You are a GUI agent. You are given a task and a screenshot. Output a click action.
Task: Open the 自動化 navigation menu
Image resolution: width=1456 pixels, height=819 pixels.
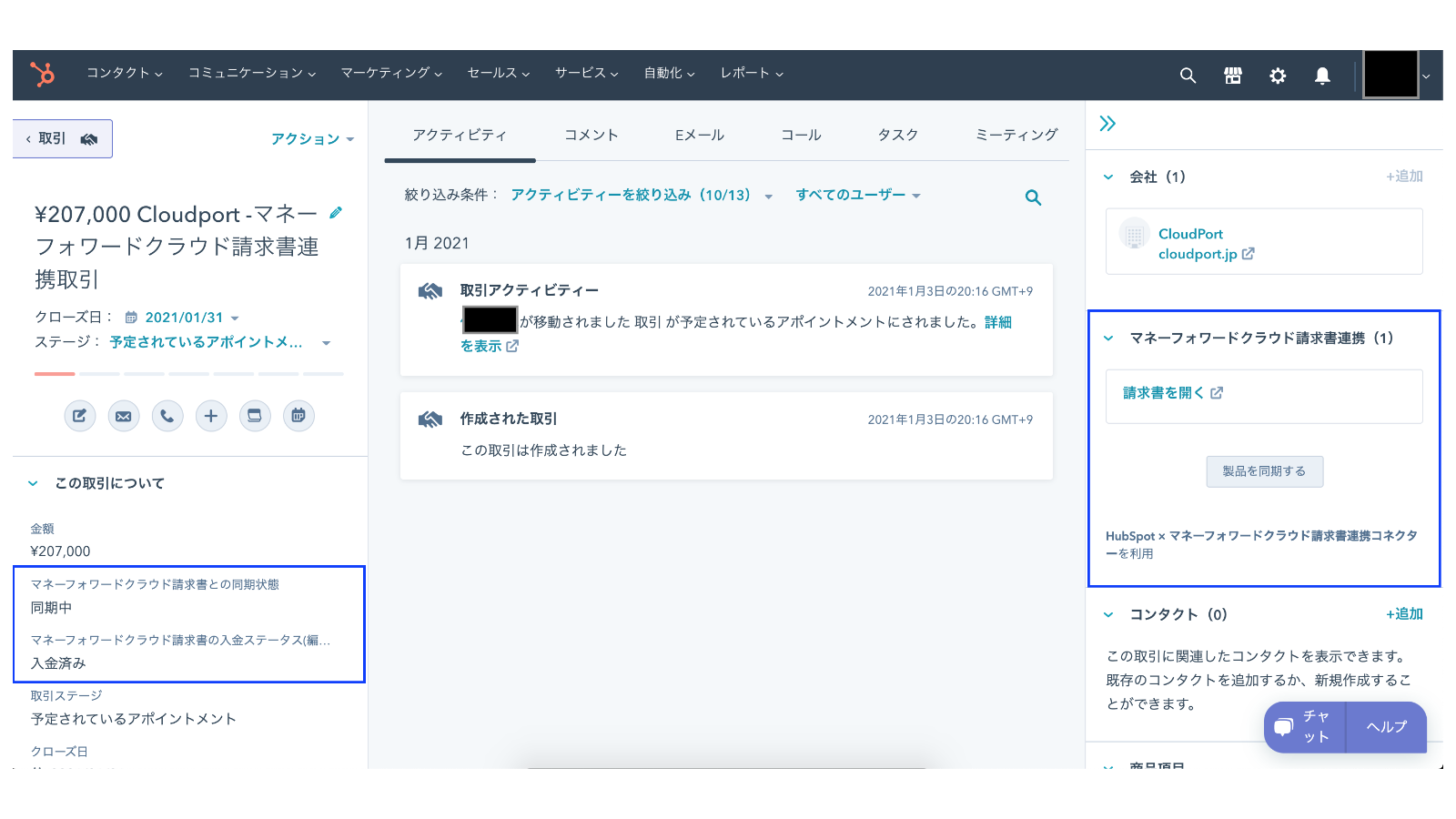point(669,73)
